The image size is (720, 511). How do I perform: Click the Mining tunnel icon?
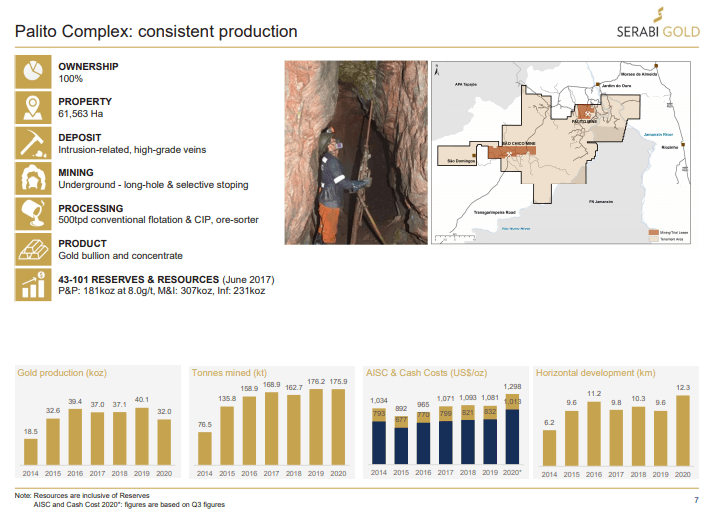click(x=33, y=179)
